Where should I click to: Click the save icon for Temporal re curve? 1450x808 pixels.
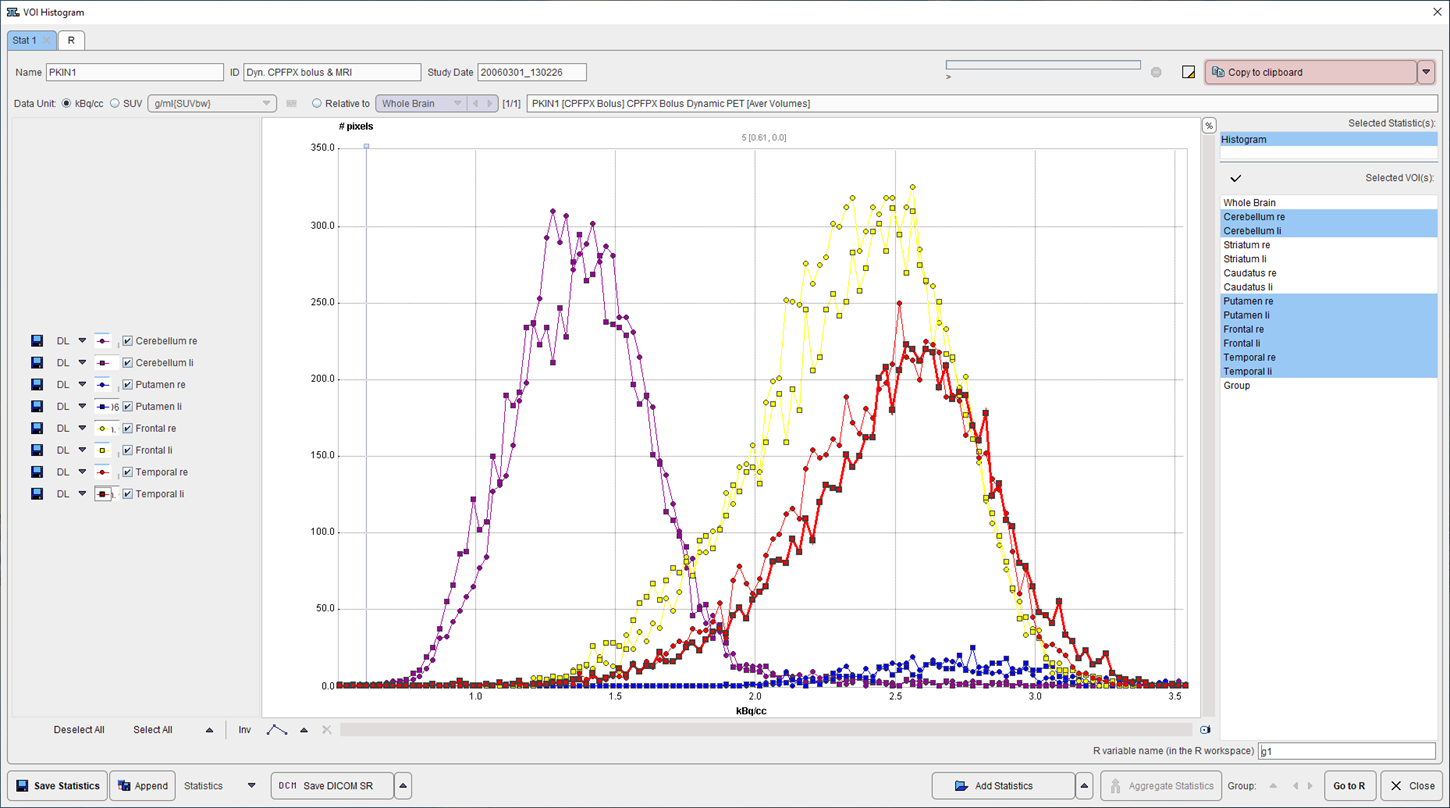[37, 472]
